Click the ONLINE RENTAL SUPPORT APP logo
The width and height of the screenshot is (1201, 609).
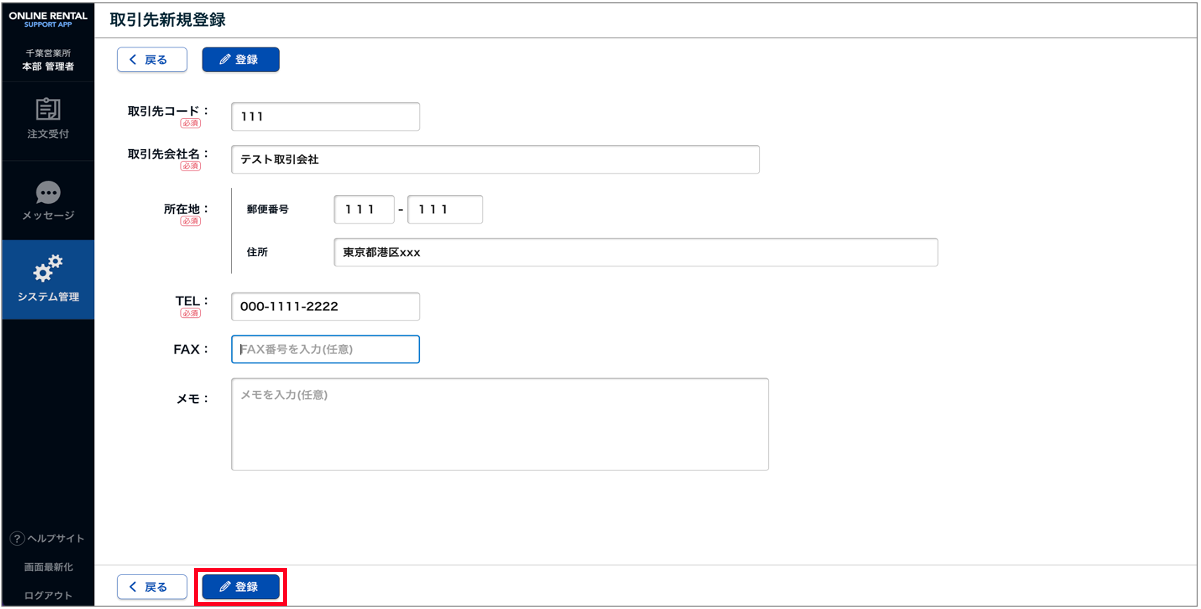point(48,19)
